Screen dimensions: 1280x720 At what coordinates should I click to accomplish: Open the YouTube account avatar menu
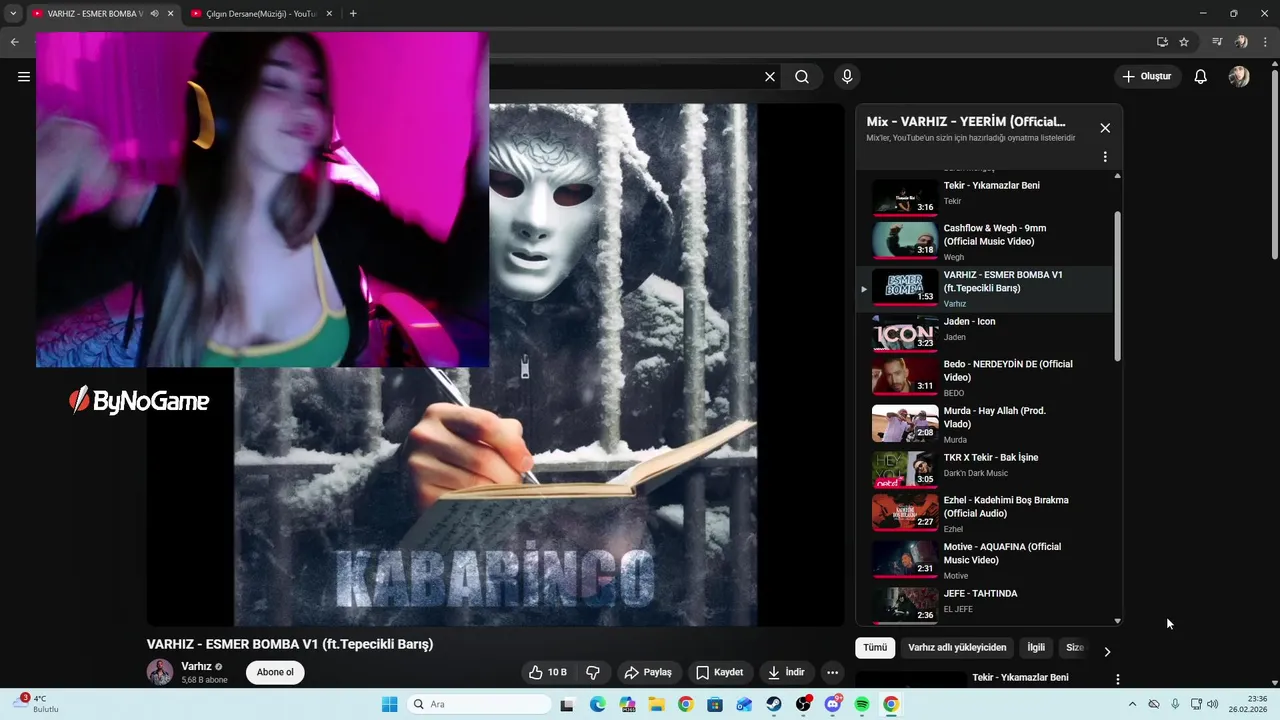tap(1239, 76)
